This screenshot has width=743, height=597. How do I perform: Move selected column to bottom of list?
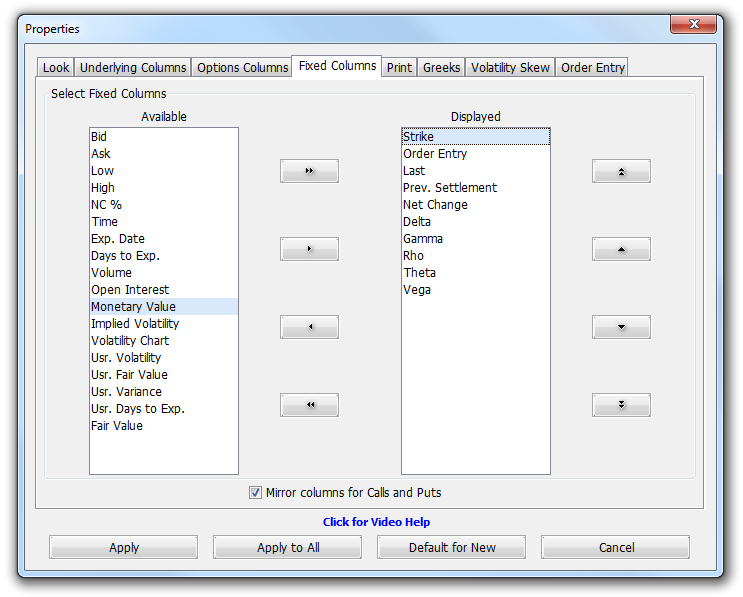pos(621,405)
